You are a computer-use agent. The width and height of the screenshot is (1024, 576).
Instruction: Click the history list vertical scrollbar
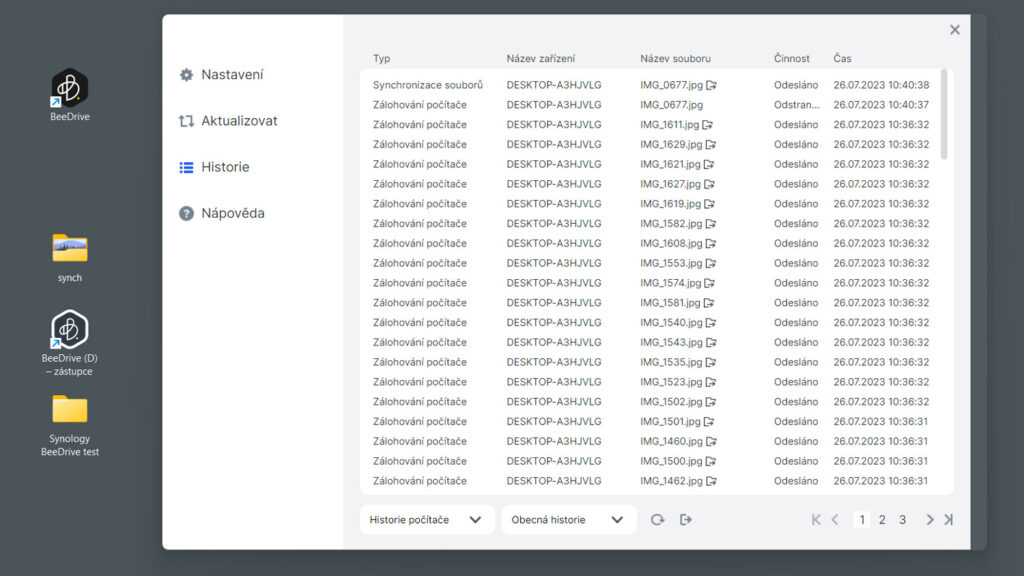pos(944,115)
